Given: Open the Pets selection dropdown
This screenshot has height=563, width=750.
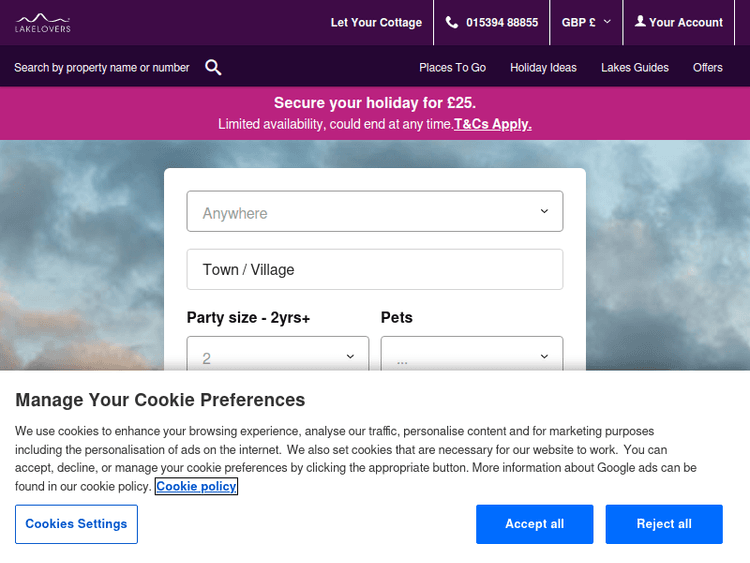Looking at the screenshot, I should [471, 357].
